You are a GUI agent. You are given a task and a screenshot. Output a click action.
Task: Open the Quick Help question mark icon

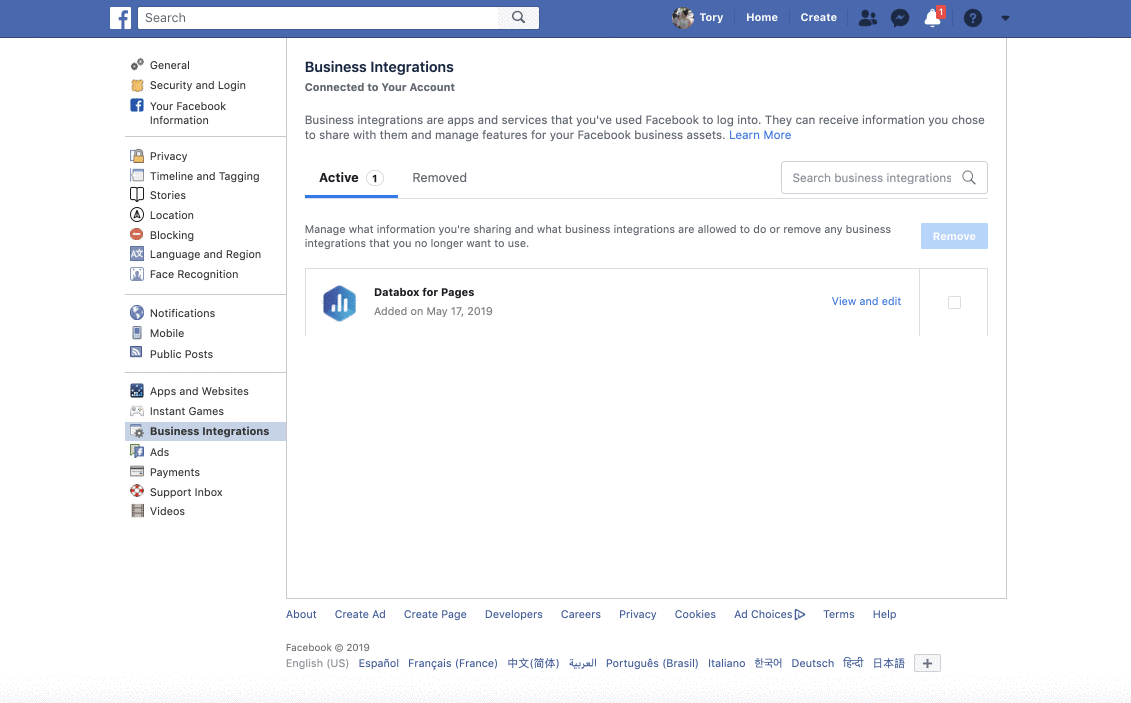(972, 18)
